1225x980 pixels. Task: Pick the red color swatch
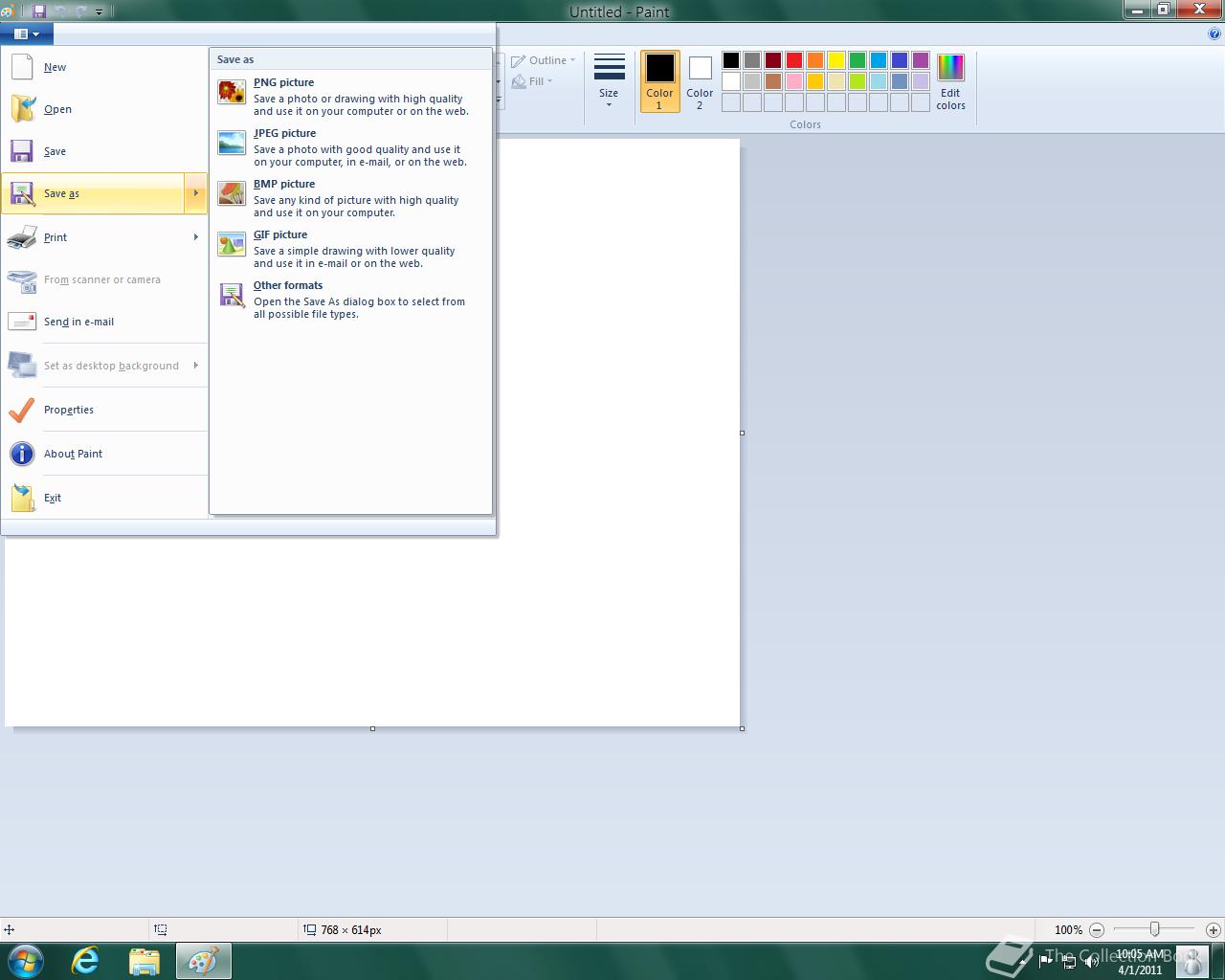click(x=794, y=60)
